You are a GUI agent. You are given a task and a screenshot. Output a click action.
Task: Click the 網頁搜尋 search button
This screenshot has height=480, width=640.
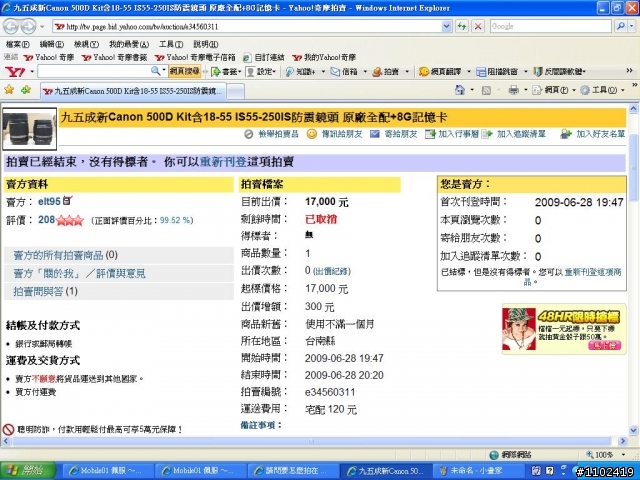[184, 71]
